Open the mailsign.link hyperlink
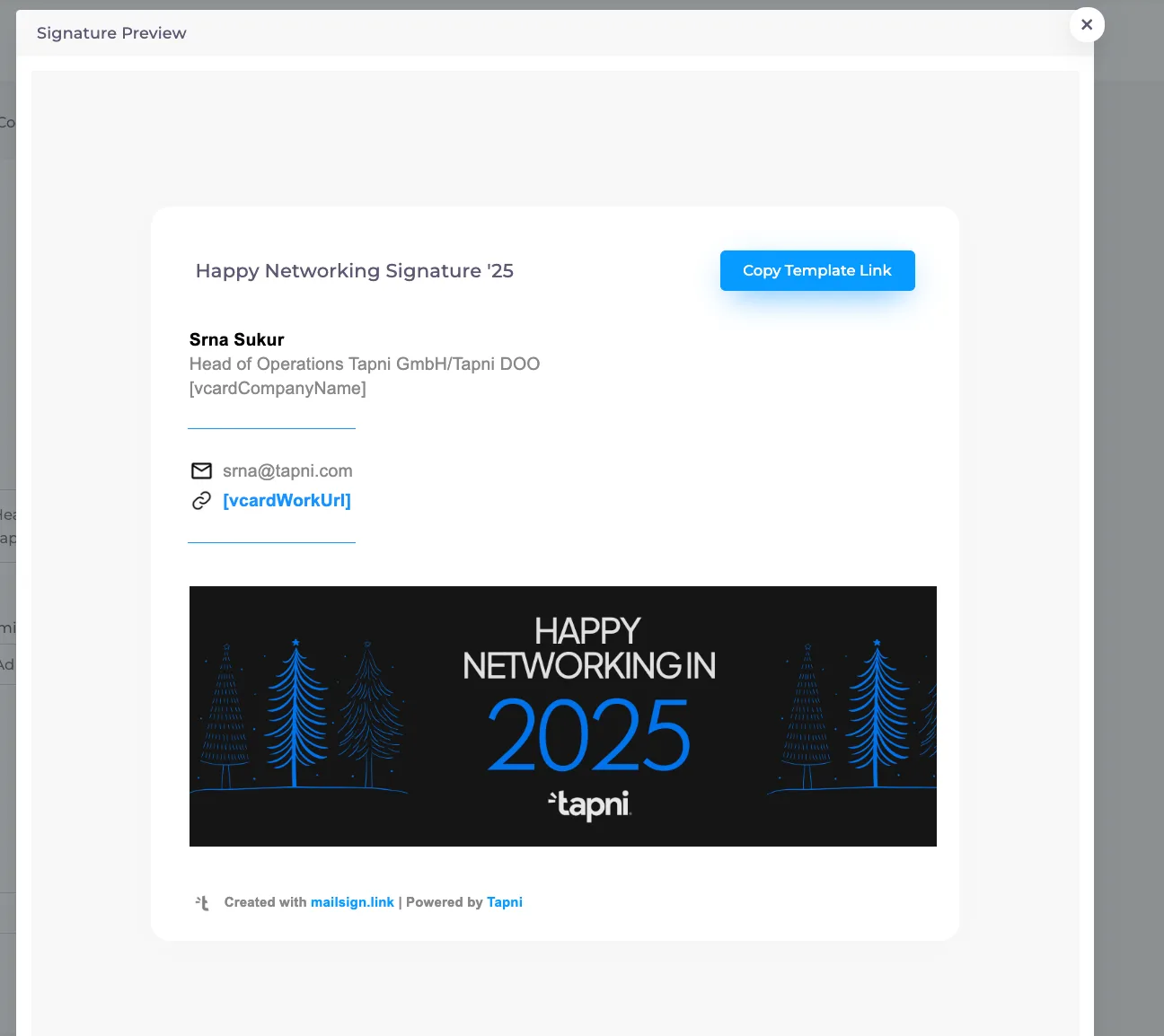1164x1036 pixels. point(352,902)
